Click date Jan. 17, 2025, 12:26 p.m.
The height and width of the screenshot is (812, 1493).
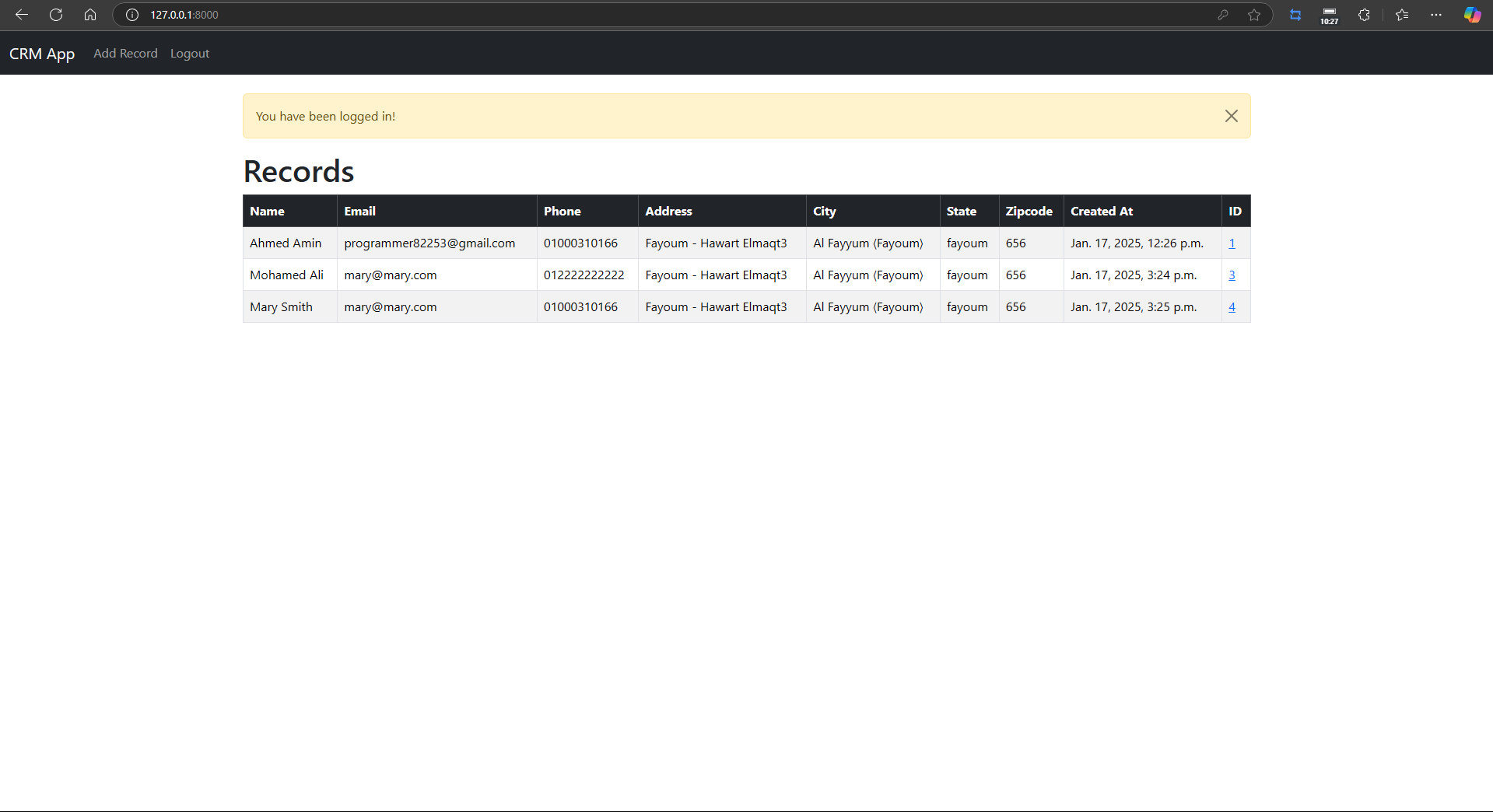pos(1137,243)
